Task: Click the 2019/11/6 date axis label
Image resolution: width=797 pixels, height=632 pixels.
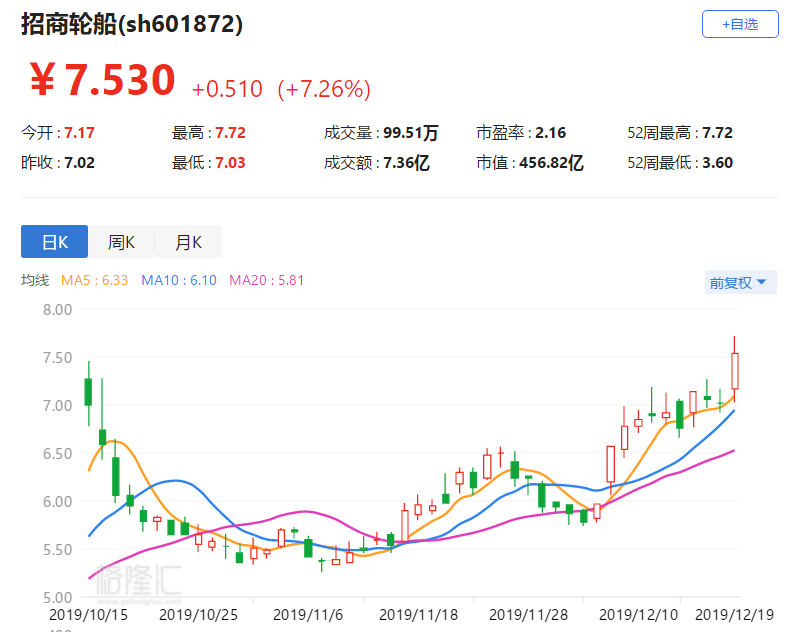Action: point(308,615)
